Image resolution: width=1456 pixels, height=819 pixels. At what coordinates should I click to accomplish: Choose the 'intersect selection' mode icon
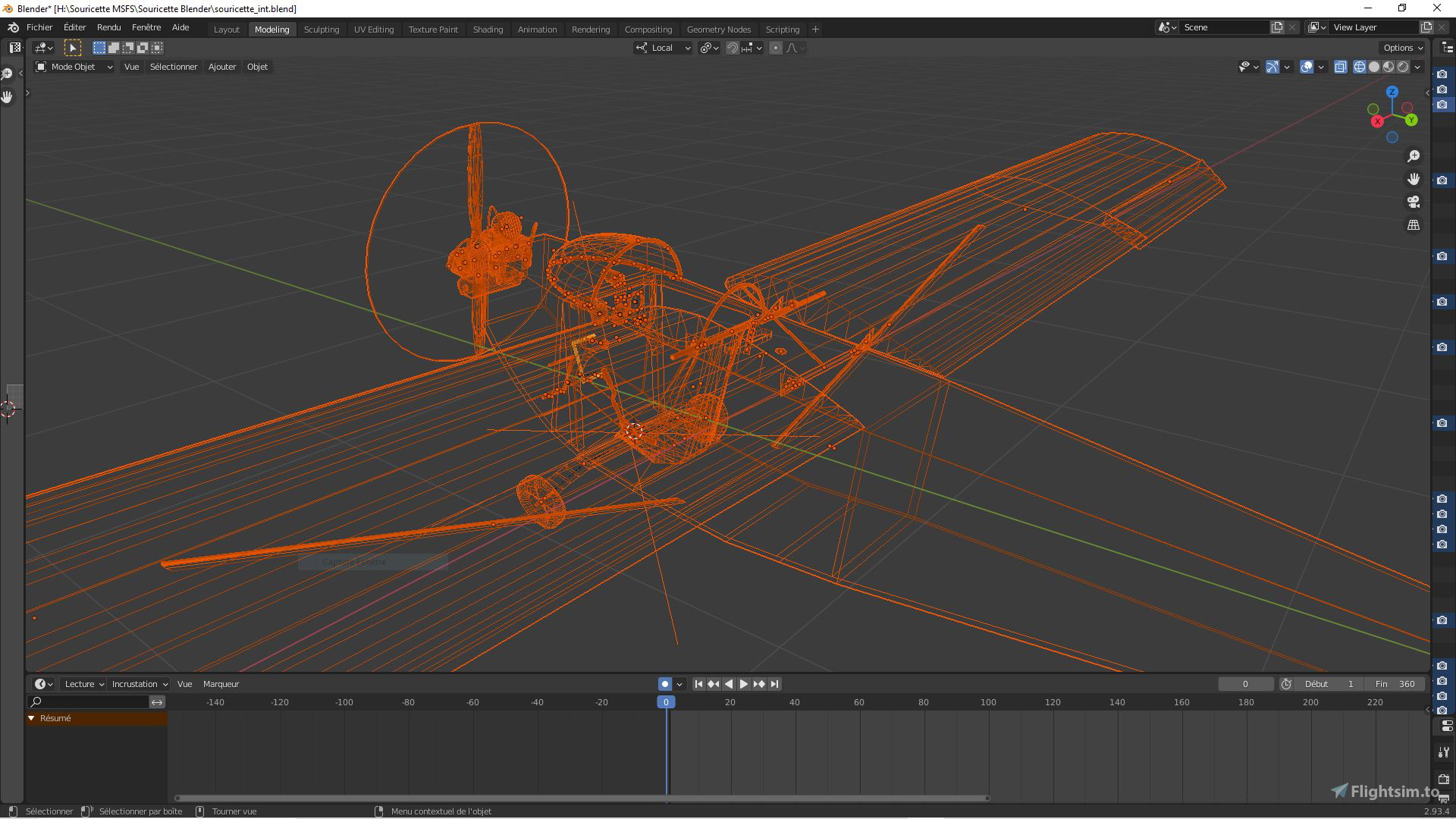157,48
